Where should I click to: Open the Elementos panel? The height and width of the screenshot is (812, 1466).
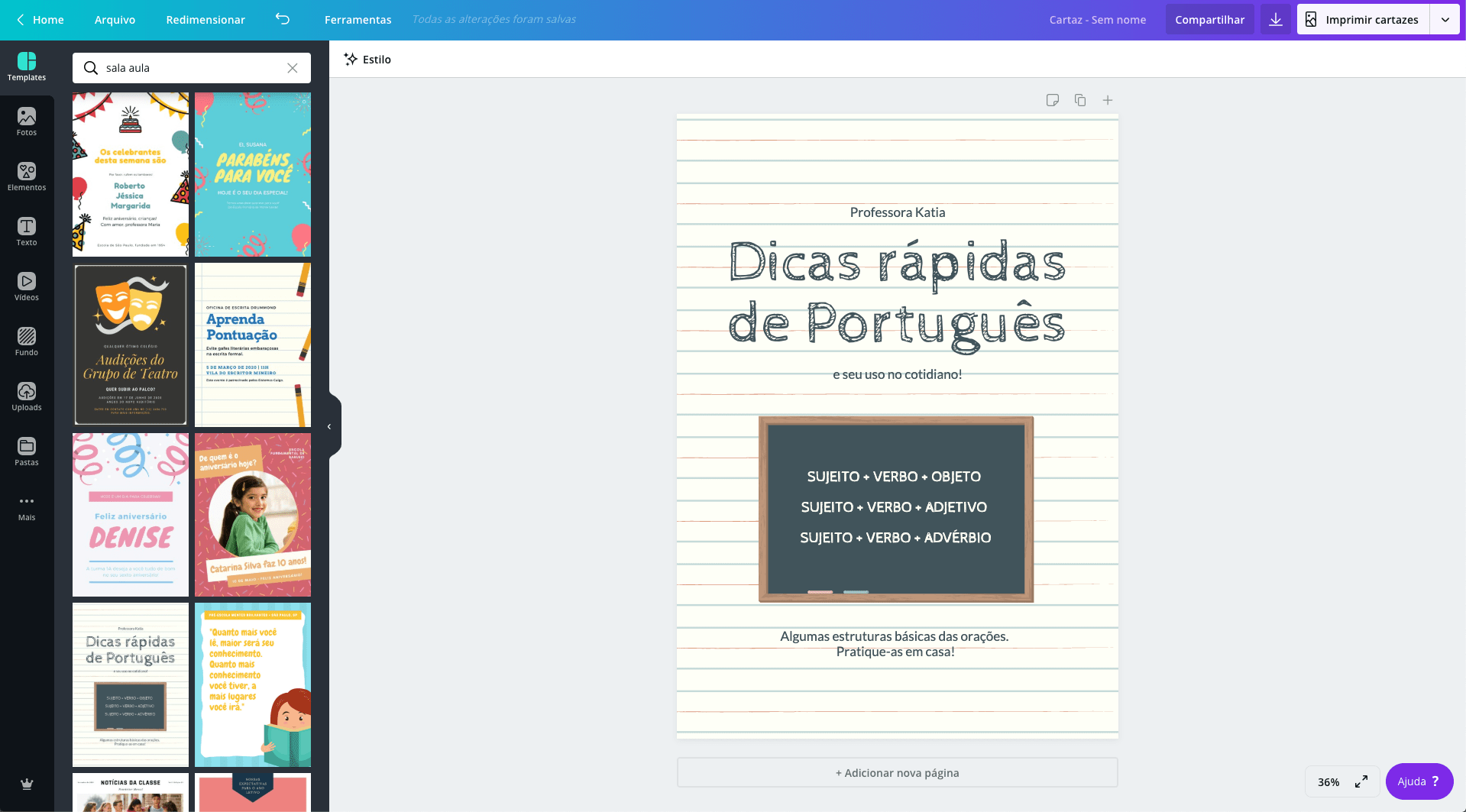[27, 177]
